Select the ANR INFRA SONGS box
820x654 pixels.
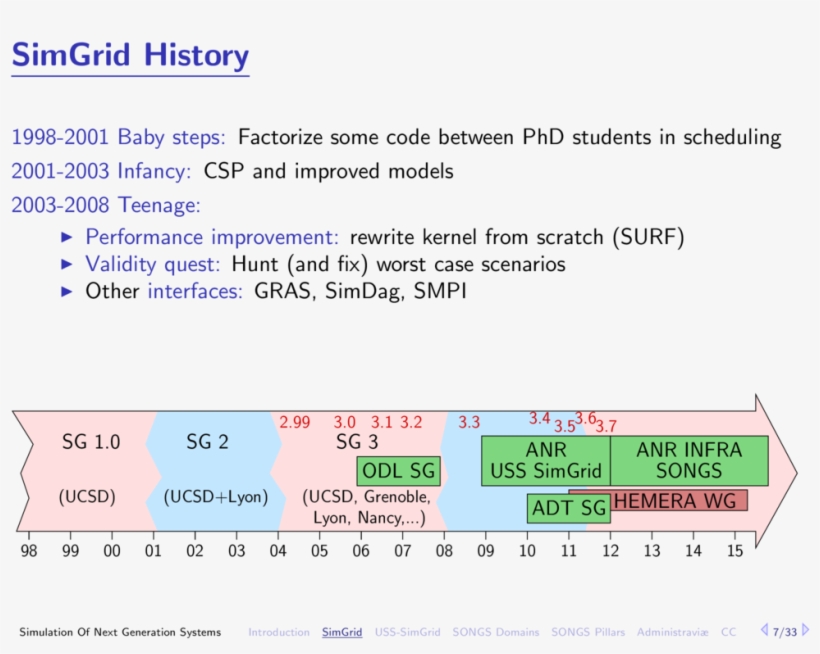[689, 461]
